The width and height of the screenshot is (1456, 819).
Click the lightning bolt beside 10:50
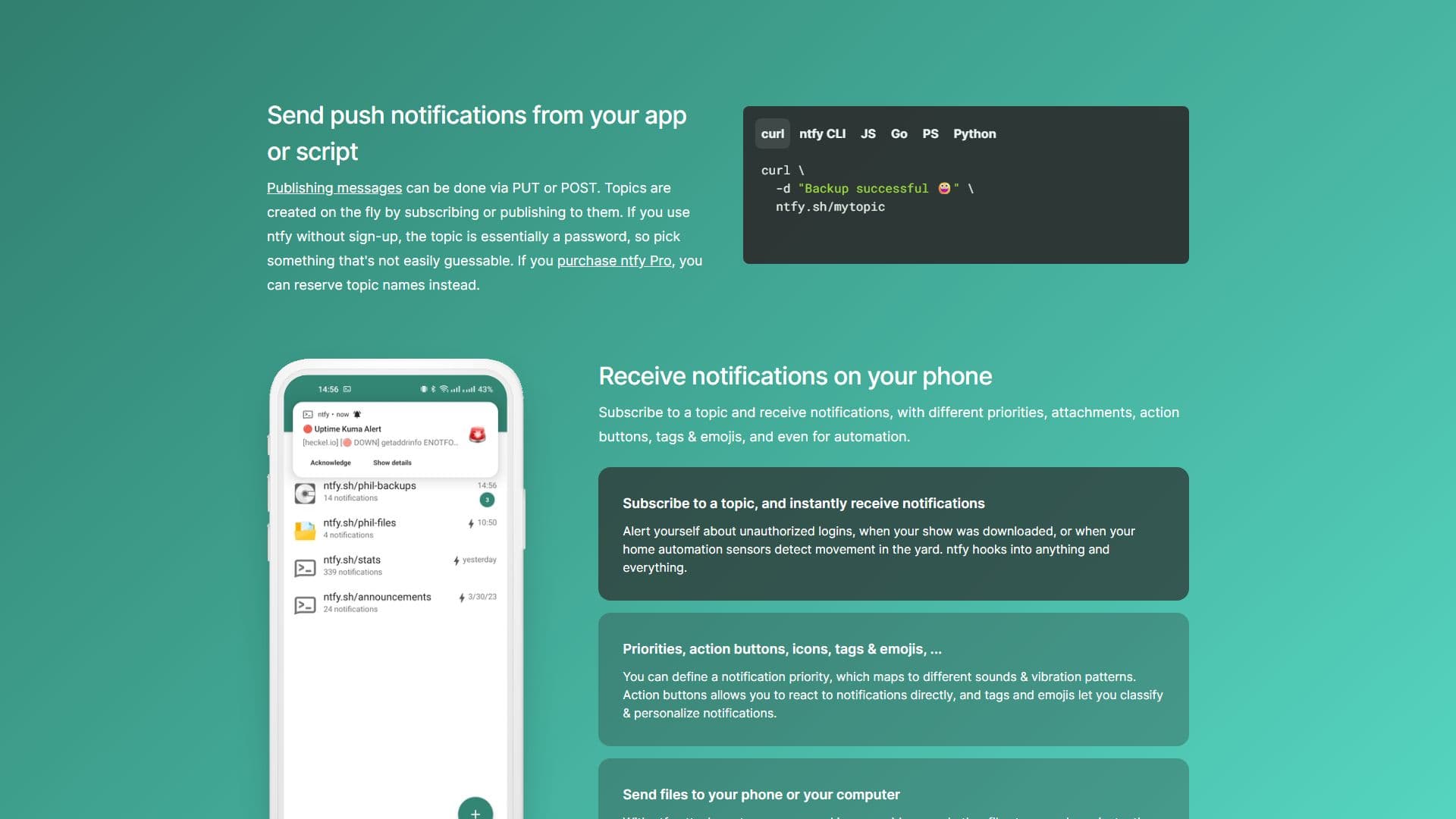[x=471, y=523]
